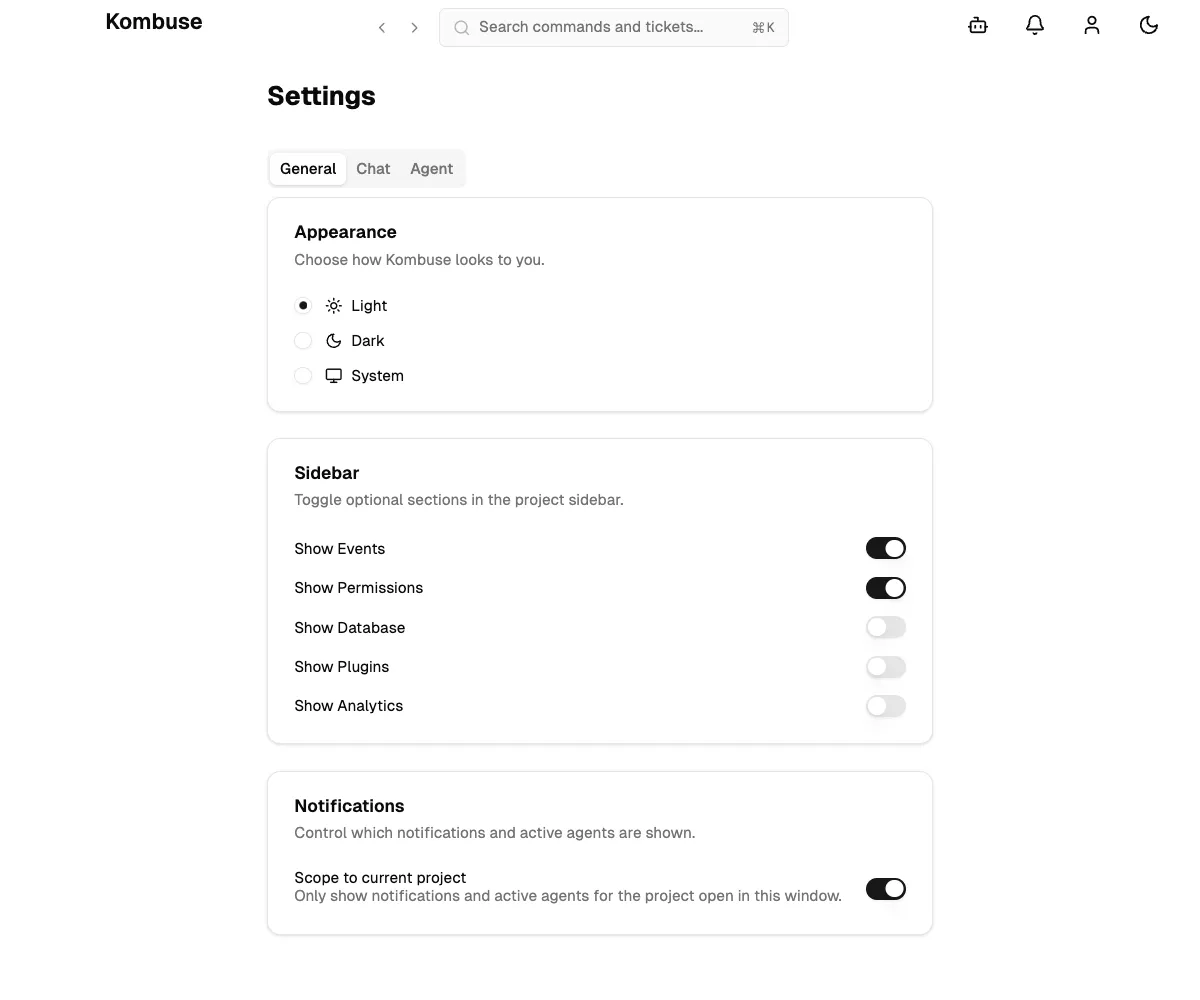The image size is (1200, 1000).
Task: Open the active agents panel via robot icon
Action: pos(977,25)
